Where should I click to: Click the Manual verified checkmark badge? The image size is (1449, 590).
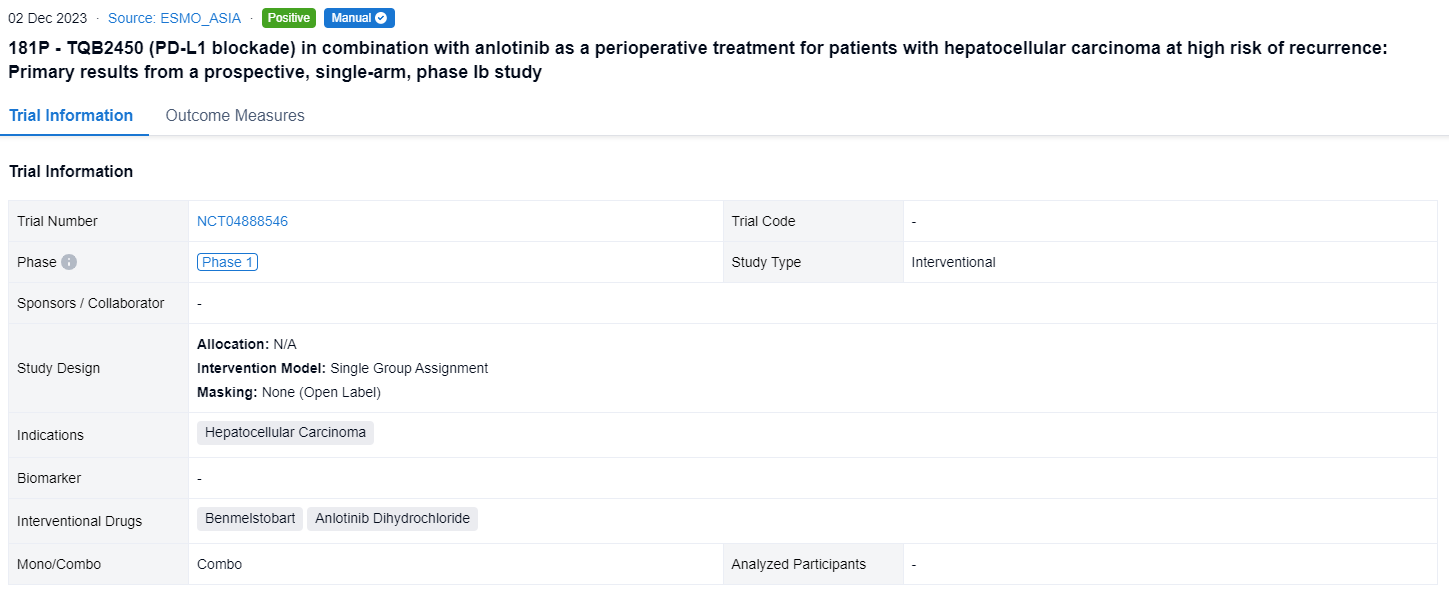(x=359, y=18)
